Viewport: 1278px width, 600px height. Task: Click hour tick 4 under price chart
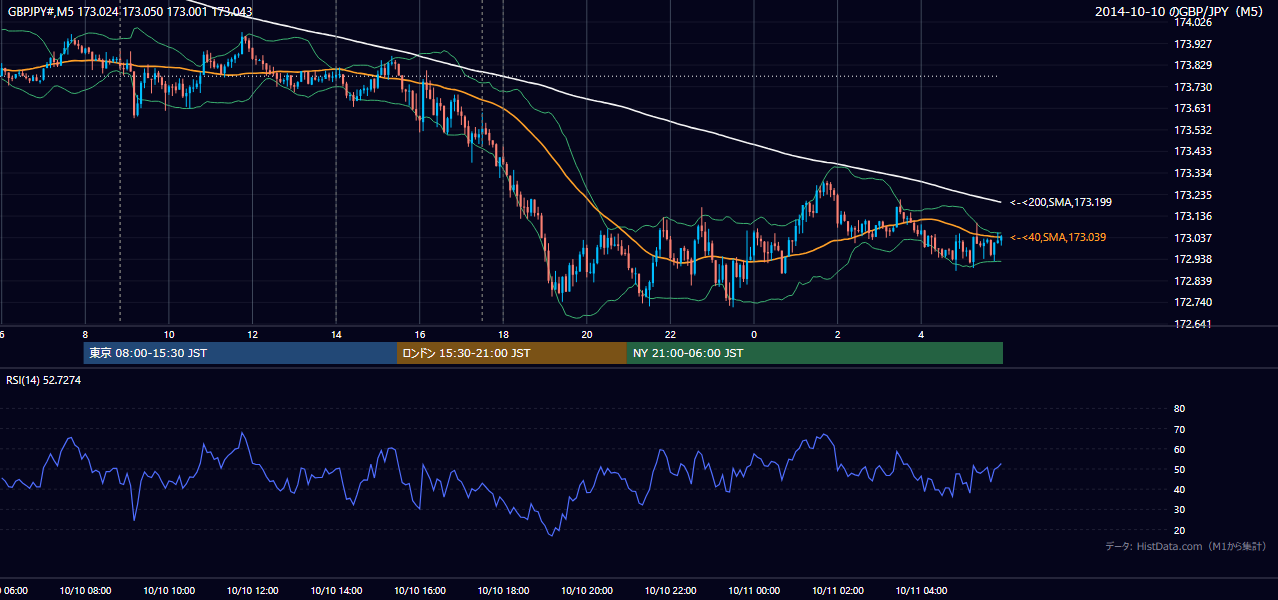point(921,334)
